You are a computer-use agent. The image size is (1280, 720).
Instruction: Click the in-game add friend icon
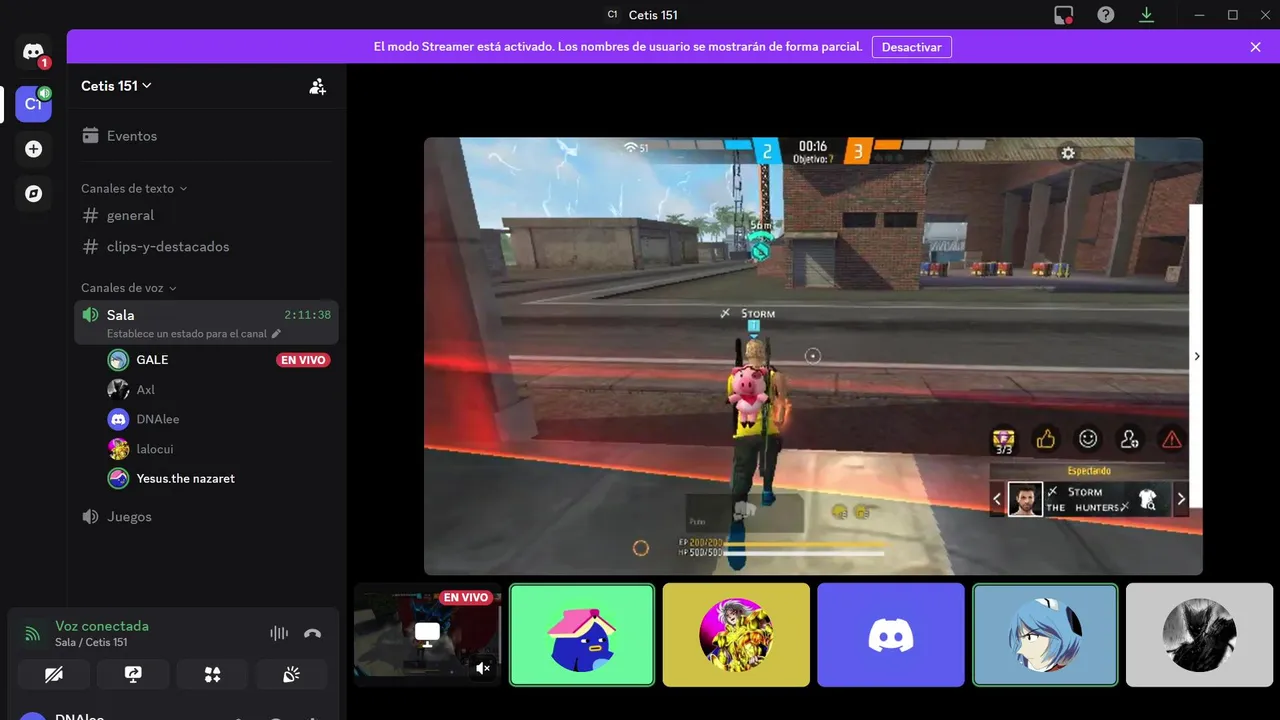1130,439
